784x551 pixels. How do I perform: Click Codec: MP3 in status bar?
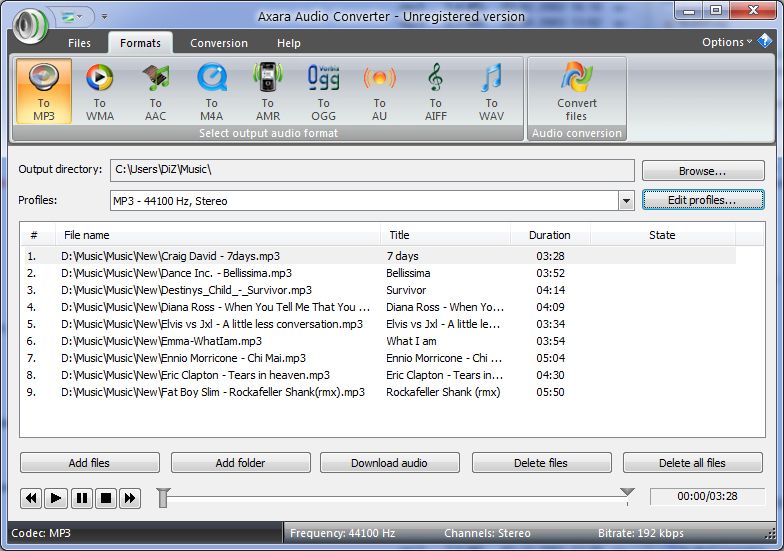pos(41,533)
